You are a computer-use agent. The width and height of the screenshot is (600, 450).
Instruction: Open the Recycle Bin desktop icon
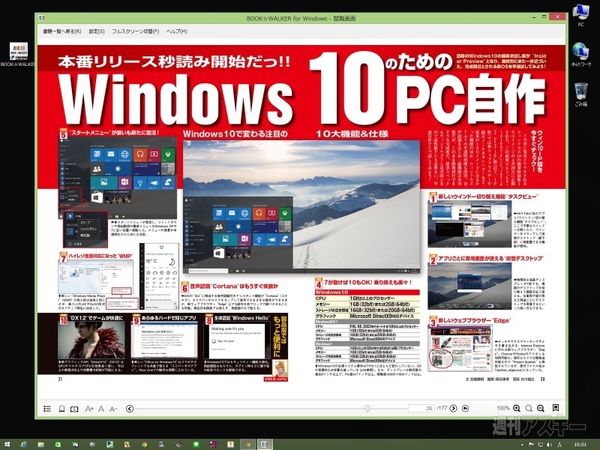pyautogui.click(x=581, y=94)
